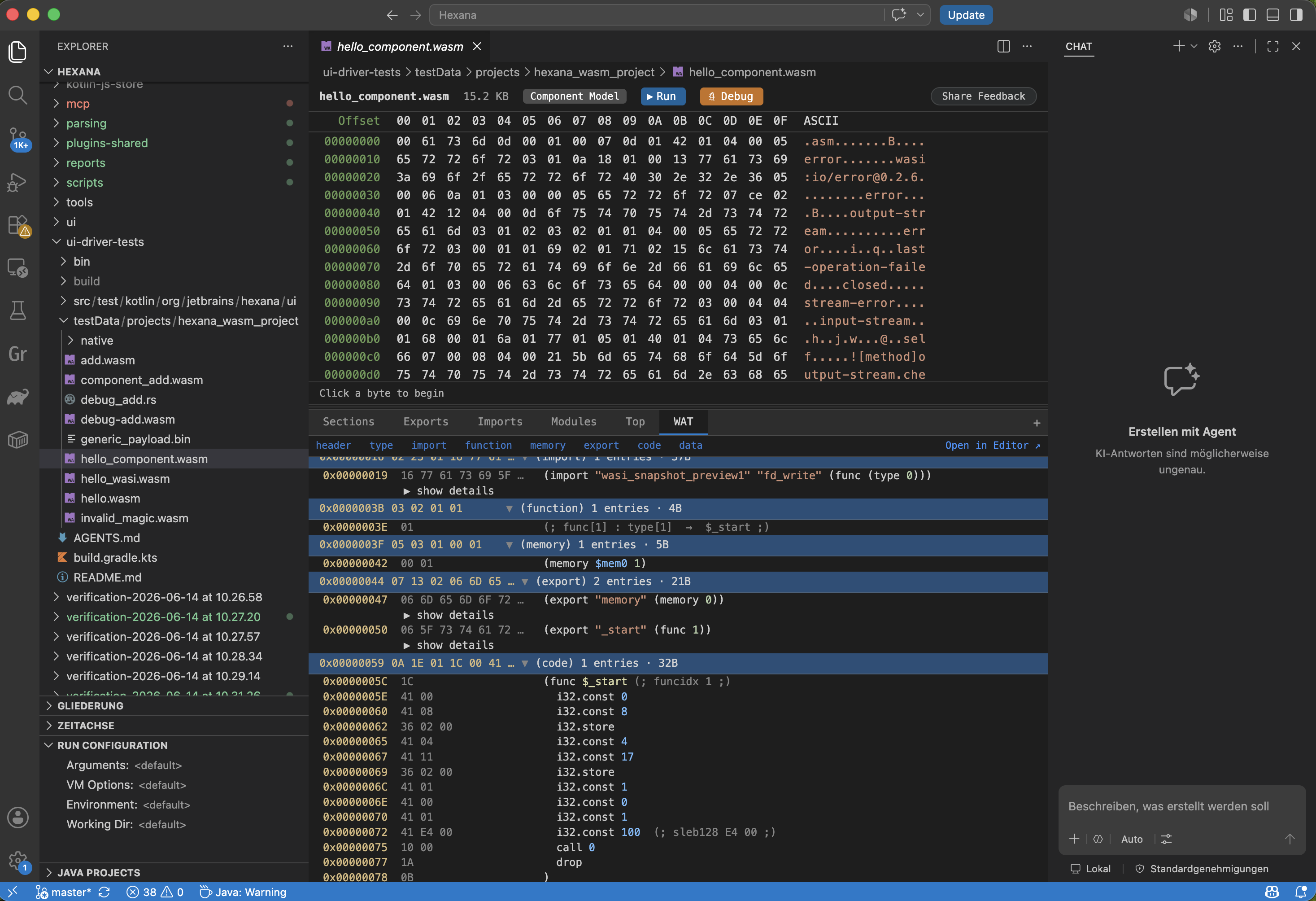Click the sync changes icon in status bar

coord(104,892)
